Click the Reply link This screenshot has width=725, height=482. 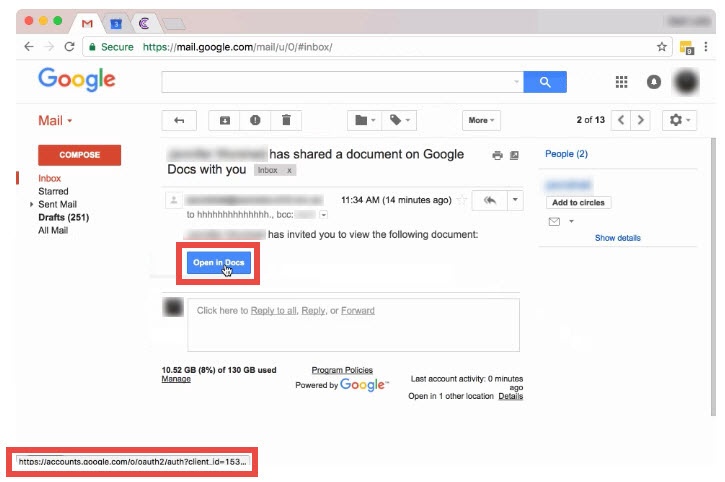tap(313, 310)
